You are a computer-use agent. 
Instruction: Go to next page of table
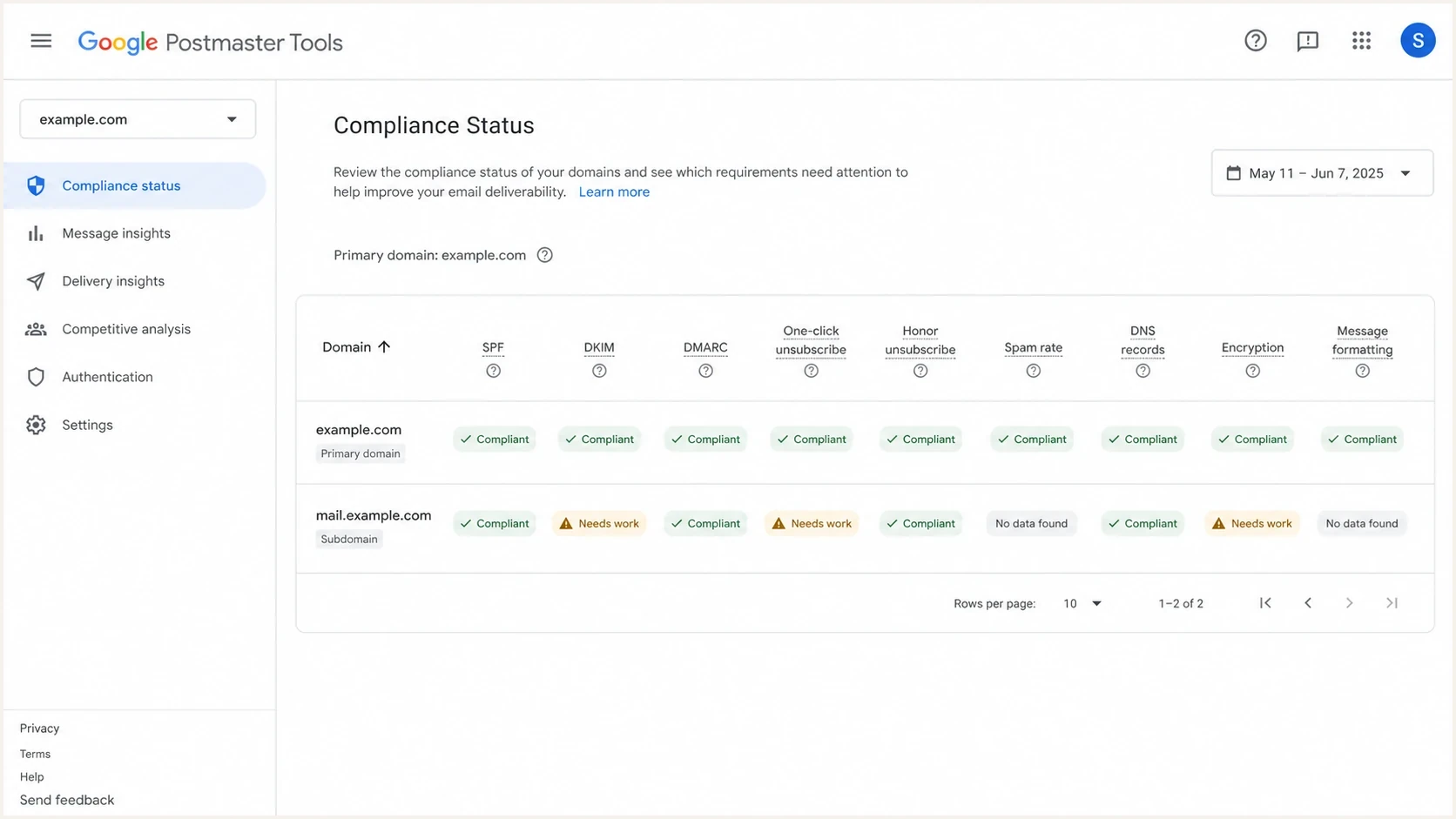(1349, 602)
